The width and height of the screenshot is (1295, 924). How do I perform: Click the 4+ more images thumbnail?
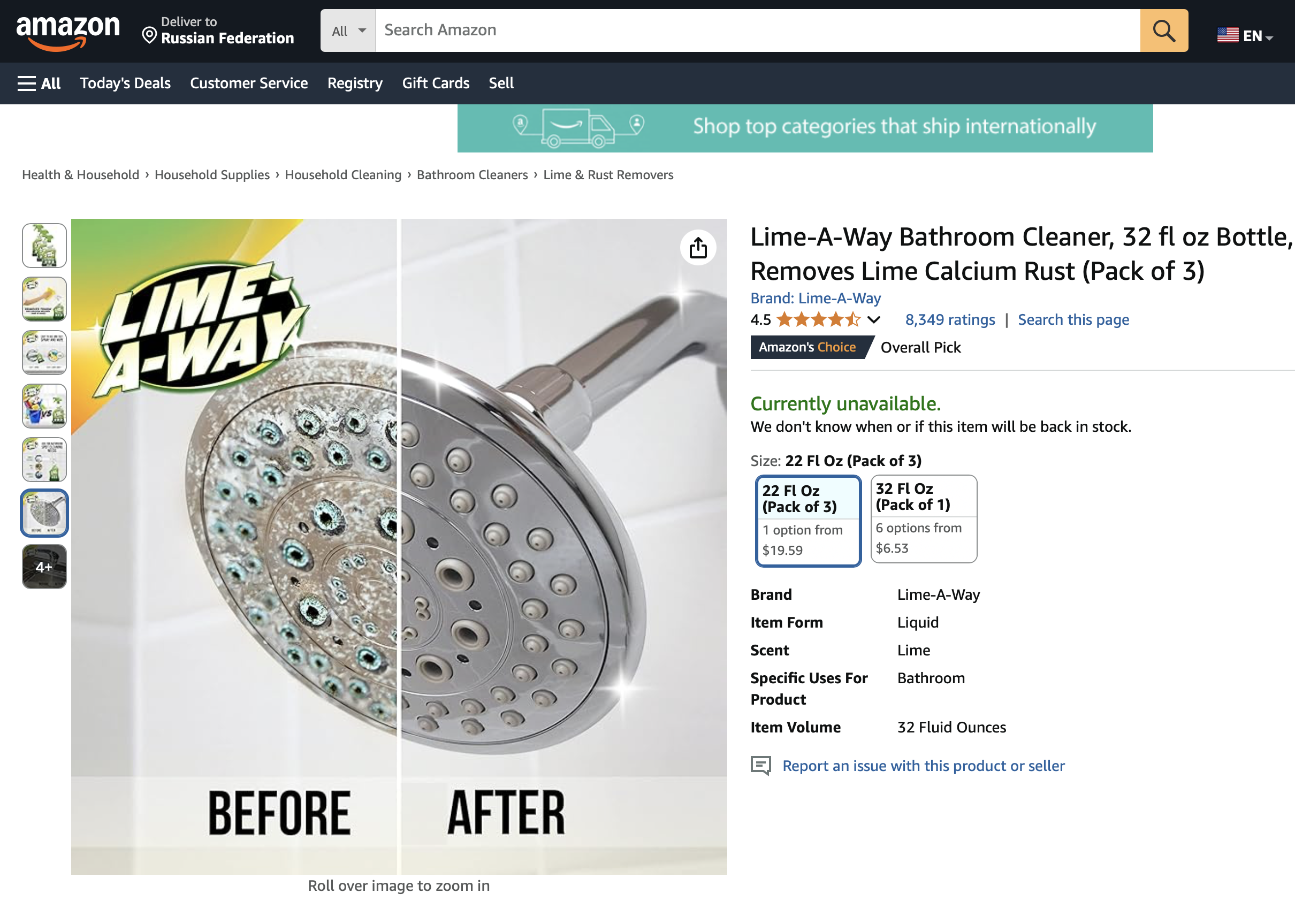(x=44, y=567)
